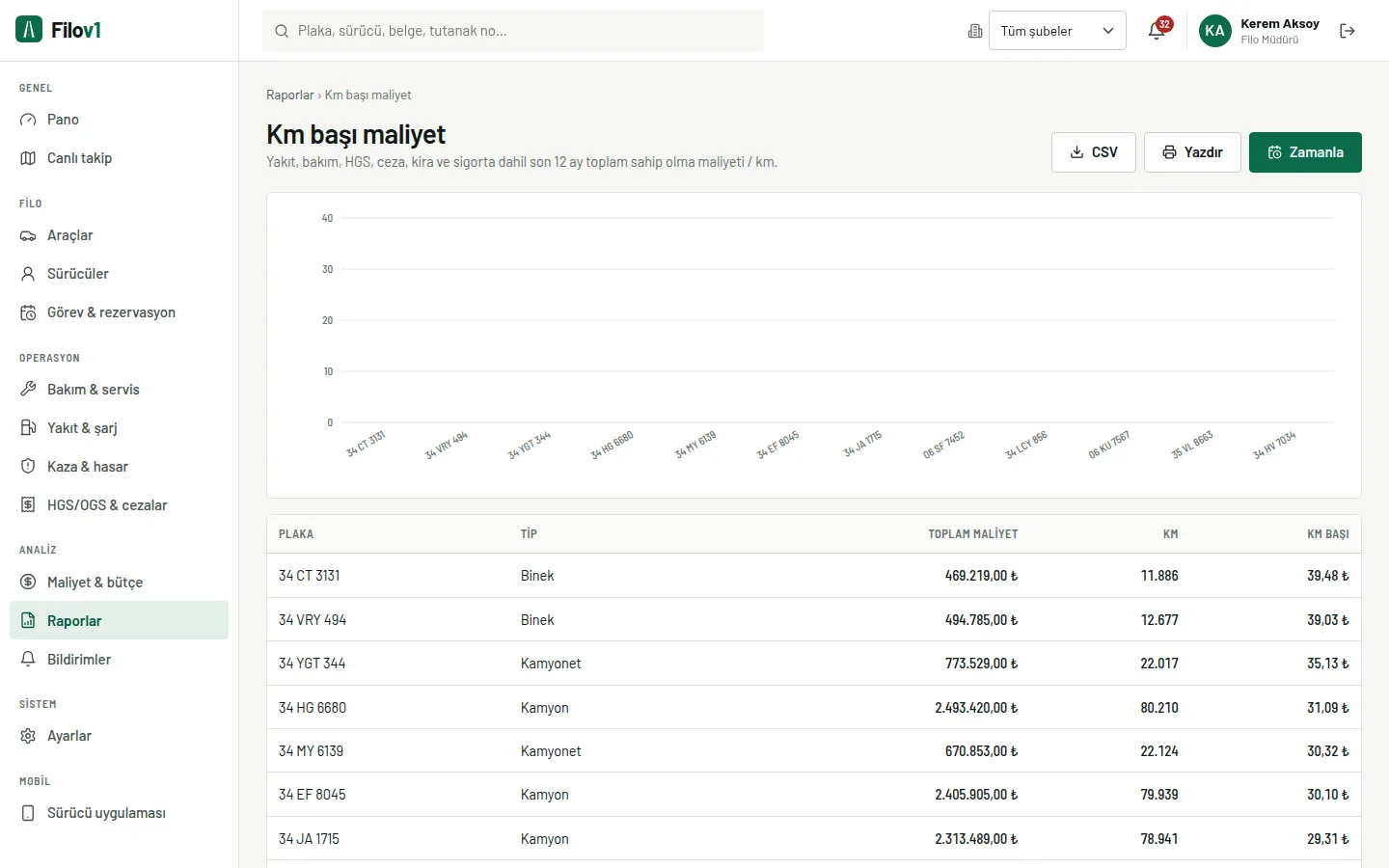Viewport: 1389px width, 868px height.
Task: Click the TİP column header
Action: 529,534
